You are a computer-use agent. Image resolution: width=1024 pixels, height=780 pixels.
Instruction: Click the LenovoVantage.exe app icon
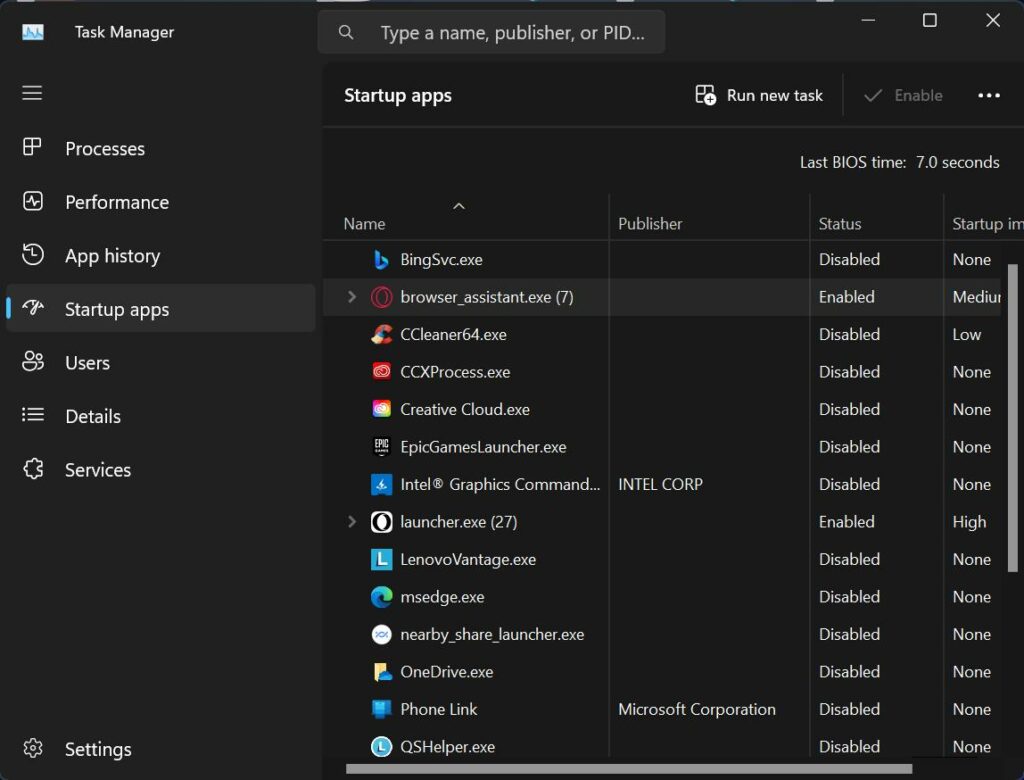click(381, 559)
